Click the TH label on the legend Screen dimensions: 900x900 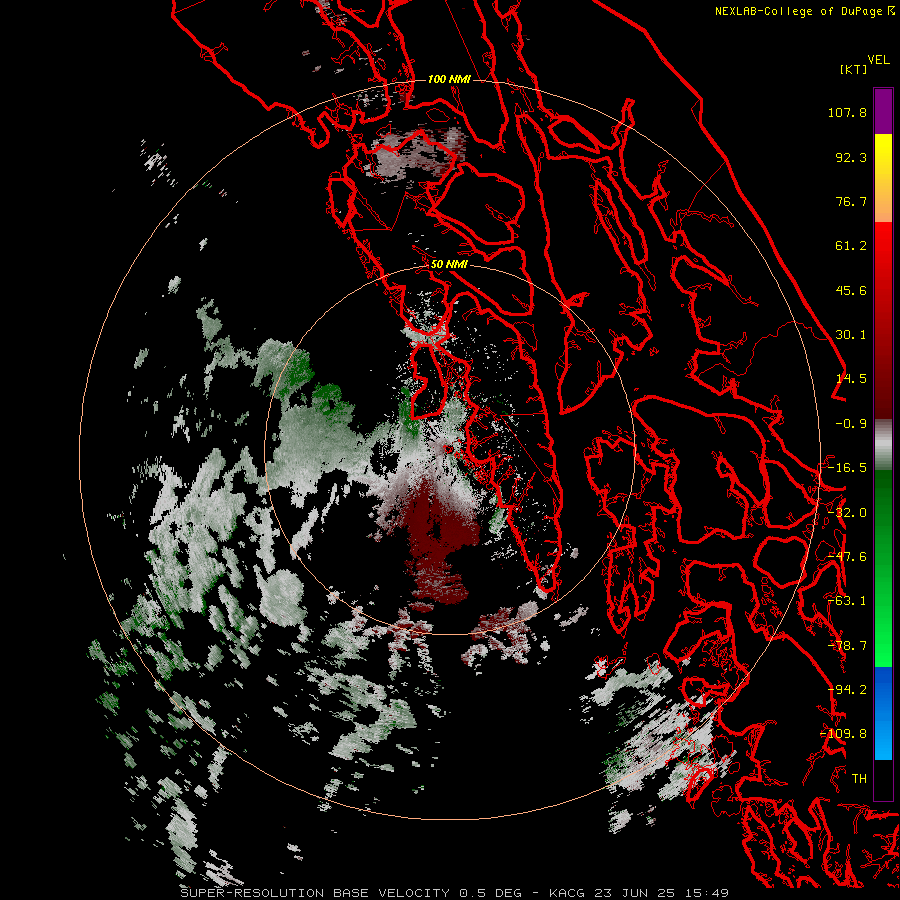(859, 779)
